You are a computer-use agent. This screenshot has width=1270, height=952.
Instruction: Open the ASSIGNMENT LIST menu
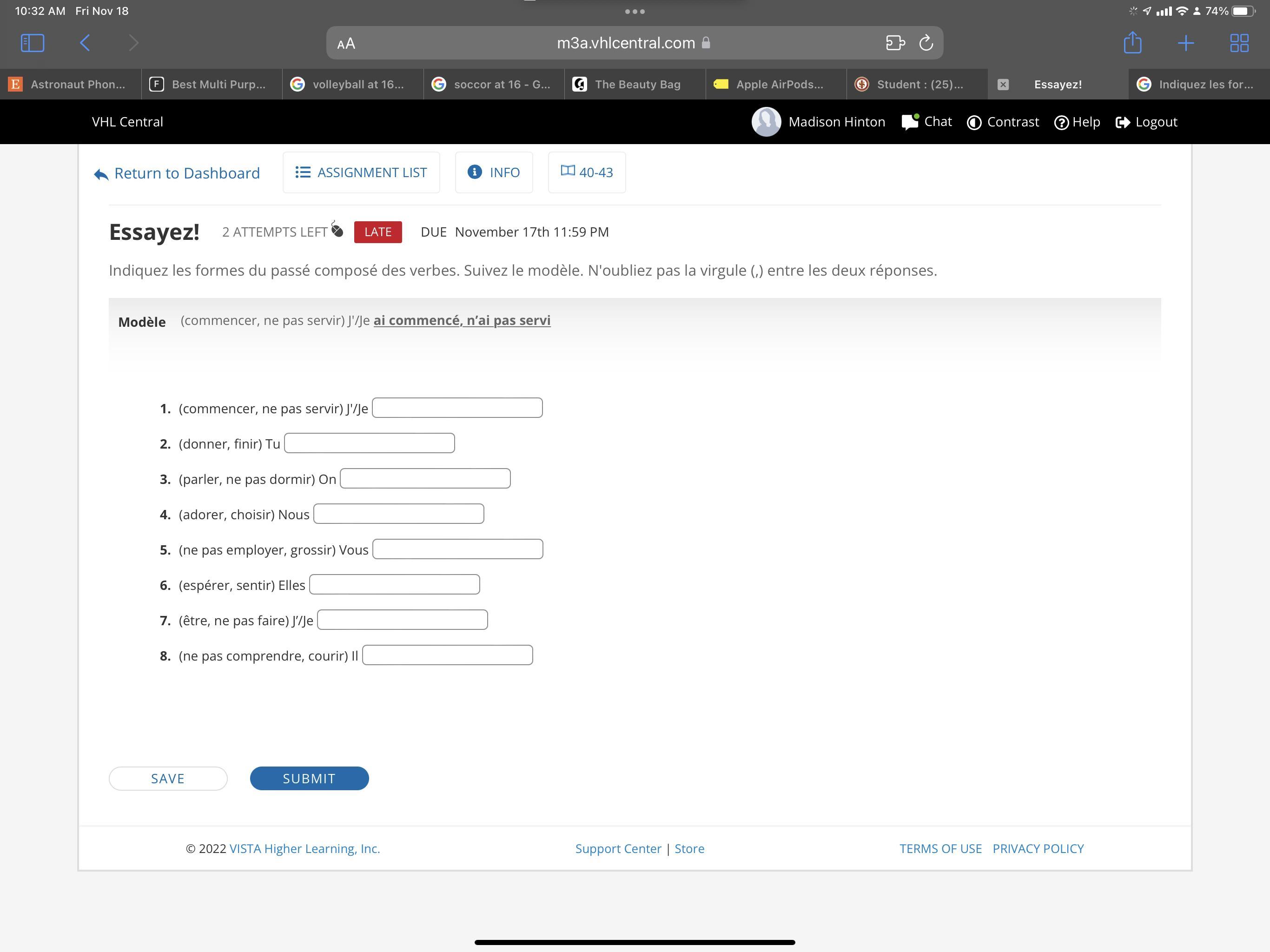pyautogui.click(x=361, y=172)
